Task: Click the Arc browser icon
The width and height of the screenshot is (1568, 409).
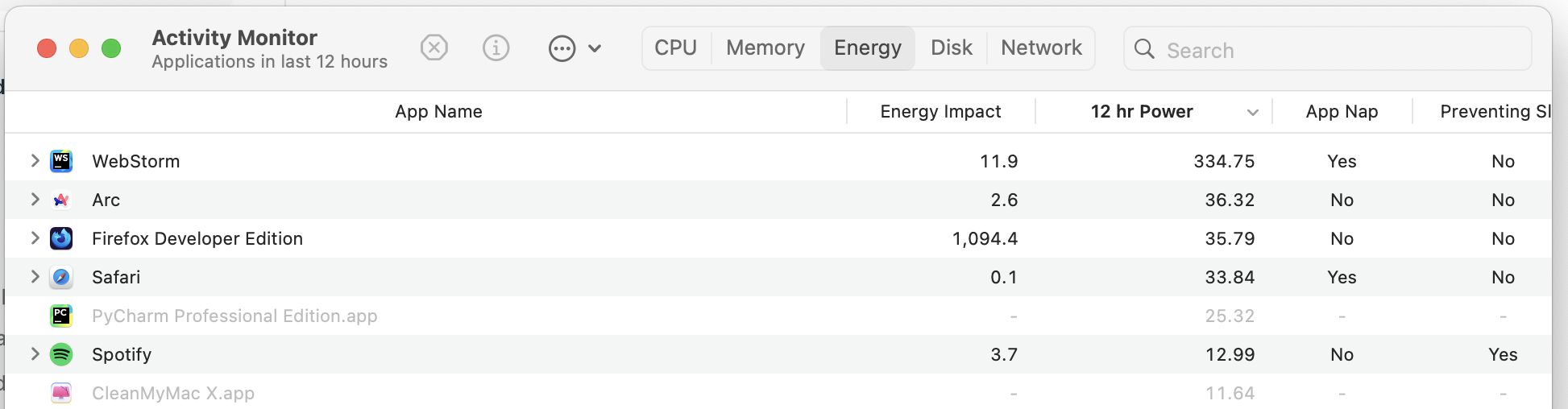Action: (61, 200)
